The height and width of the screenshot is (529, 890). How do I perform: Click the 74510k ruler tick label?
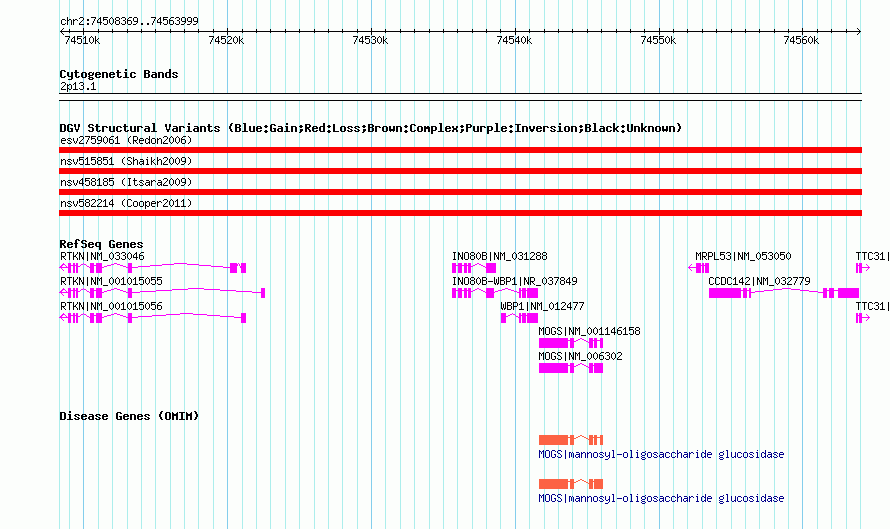pos(83,40)
